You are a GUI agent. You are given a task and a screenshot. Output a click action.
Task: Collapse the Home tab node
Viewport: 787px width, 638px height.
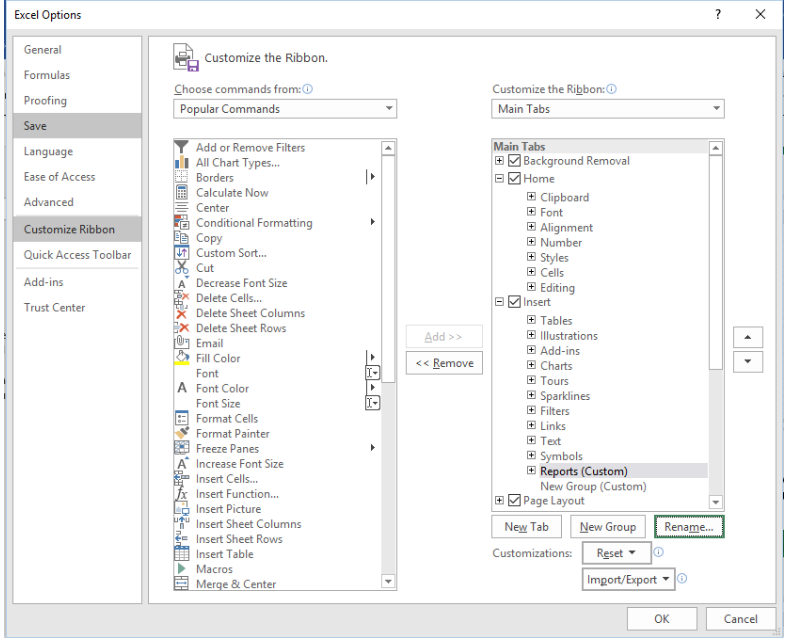click(x=499, y=178)
